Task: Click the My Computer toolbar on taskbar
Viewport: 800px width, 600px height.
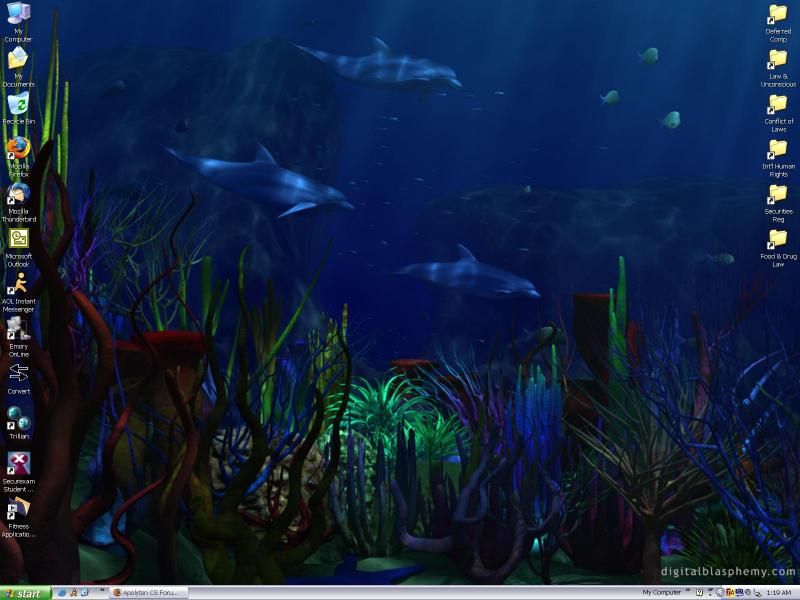Action: point(661,592)
